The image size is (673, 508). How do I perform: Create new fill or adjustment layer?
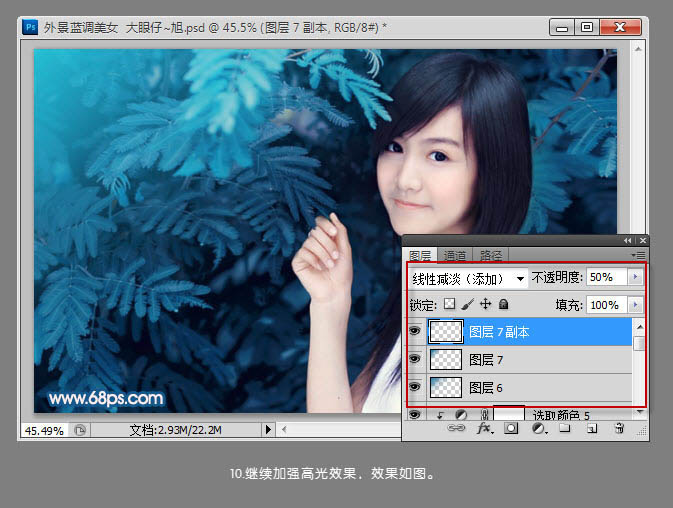(x=538, y=428)
